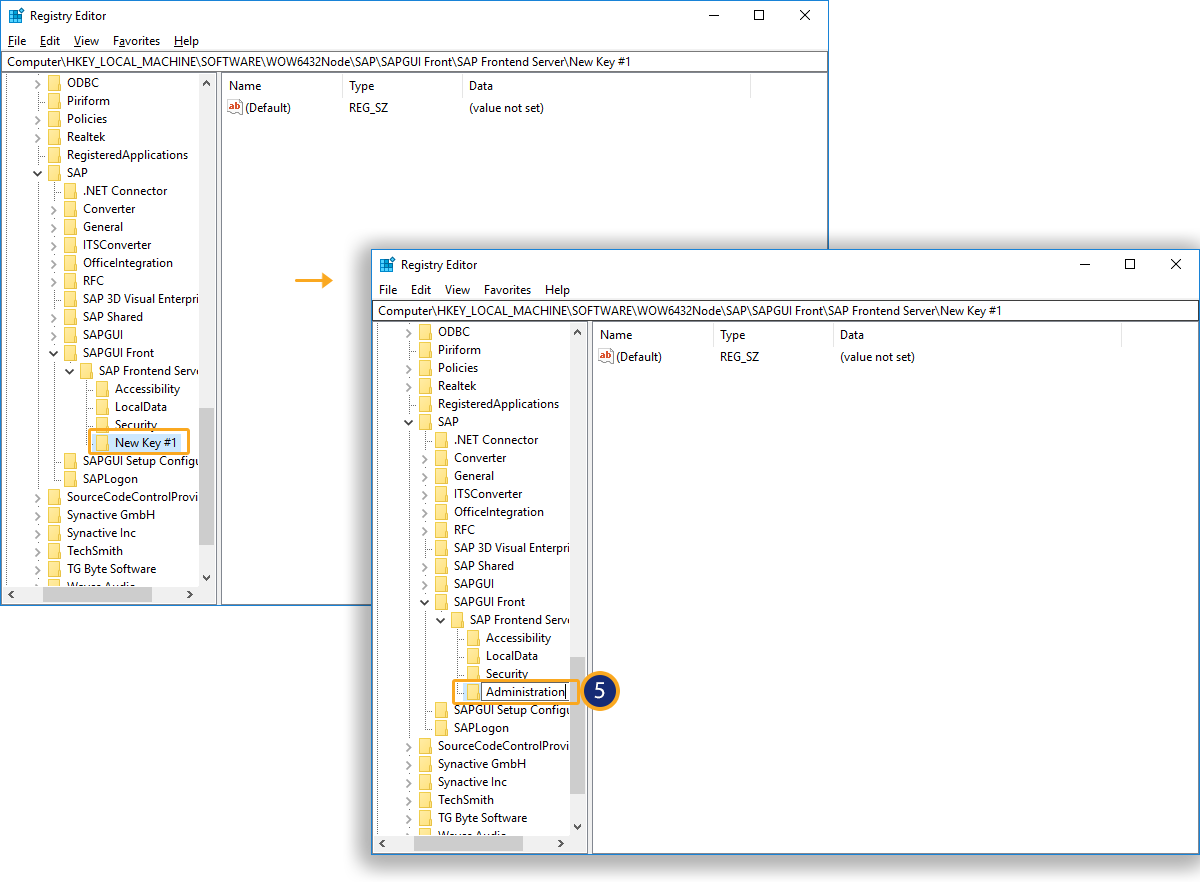Select the SAPLogon folder icon in front window
The width and height of the screenshot is (1200, 882).
click(441, 728)
